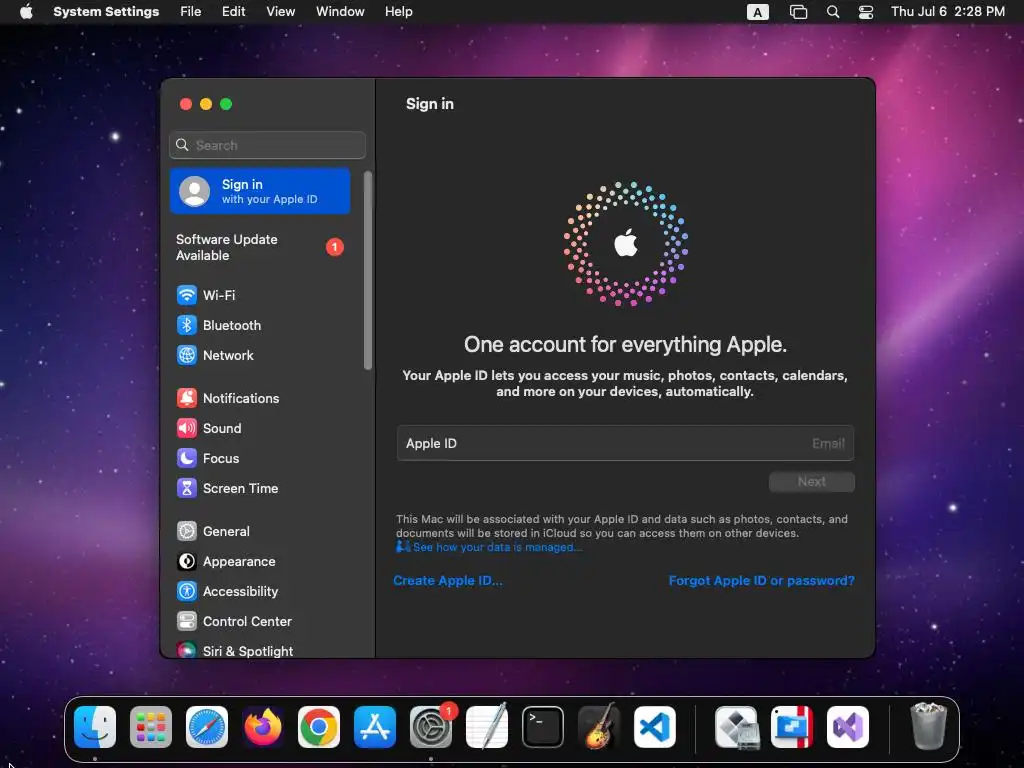Open System Settings app menu
This screenshot has width=1024, height=768.
(x=106, y=12)
